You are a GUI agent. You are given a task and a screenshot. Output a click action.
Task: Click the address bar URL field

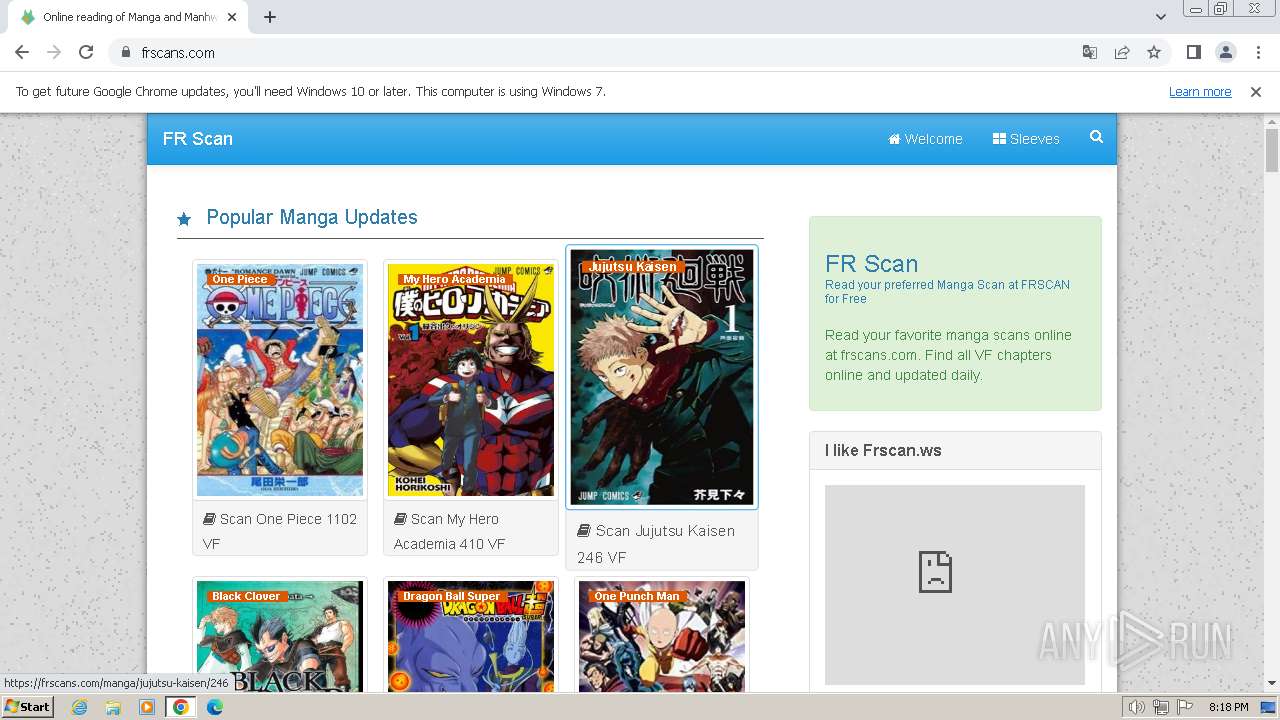click(x=600, y=52)
